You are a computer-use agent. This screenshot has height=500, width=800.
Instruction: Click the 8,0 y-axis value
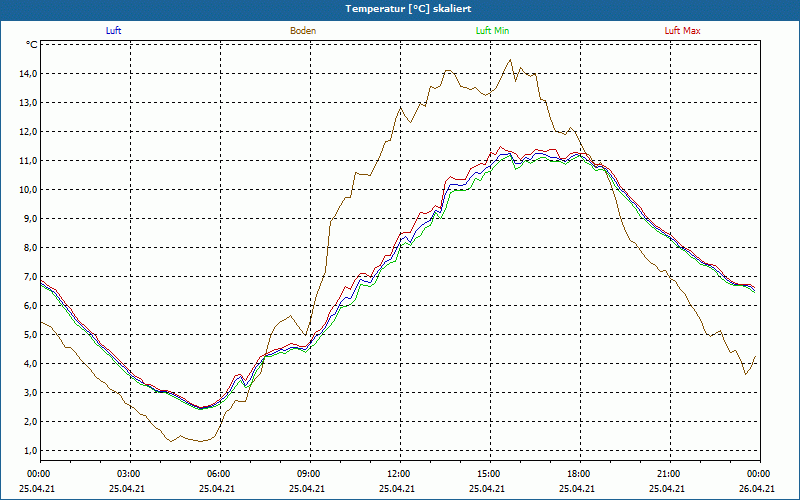[x=31, y=247]
